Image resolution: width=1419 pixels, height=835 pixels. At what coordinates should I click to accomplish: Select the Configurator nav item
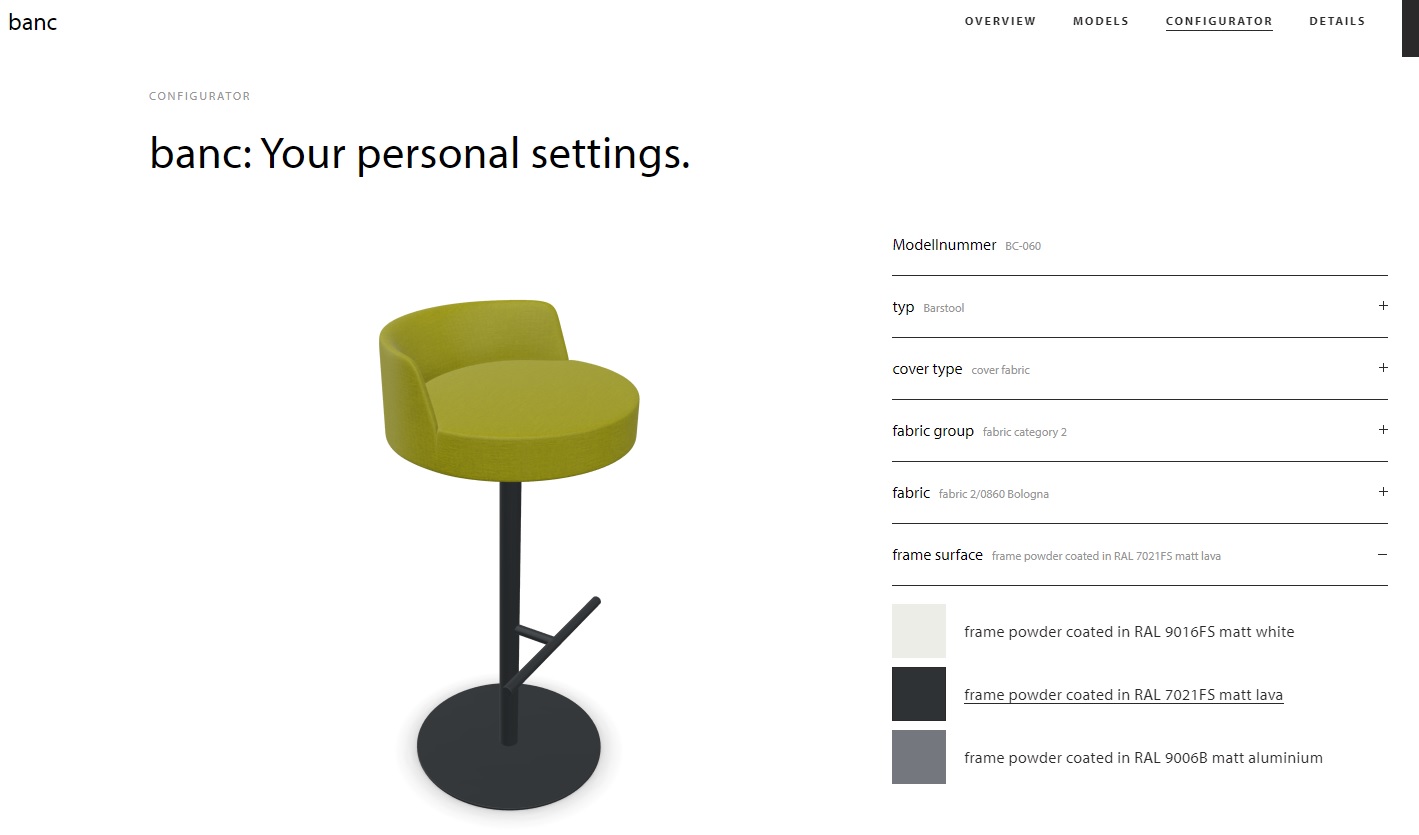[x=1219, y=21]
